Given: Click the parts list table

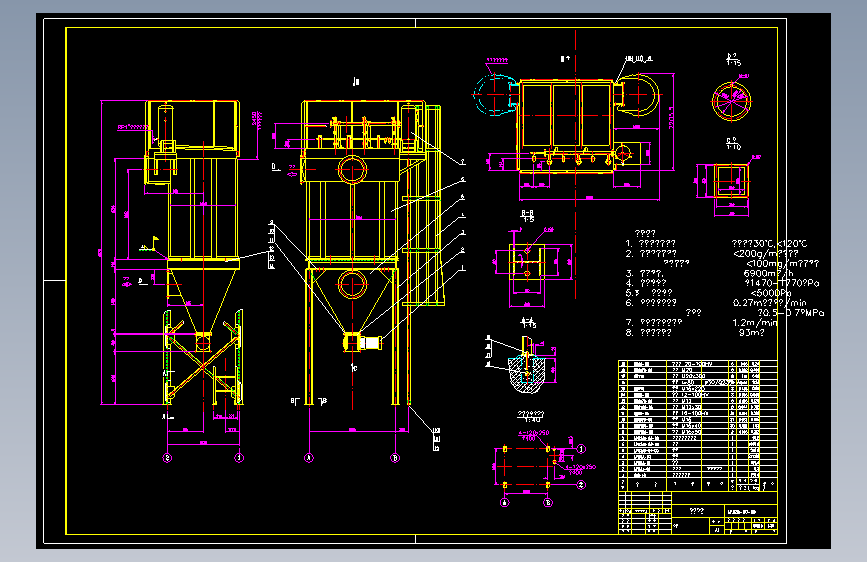Looking at the screenshot, I should pos(698,425).
